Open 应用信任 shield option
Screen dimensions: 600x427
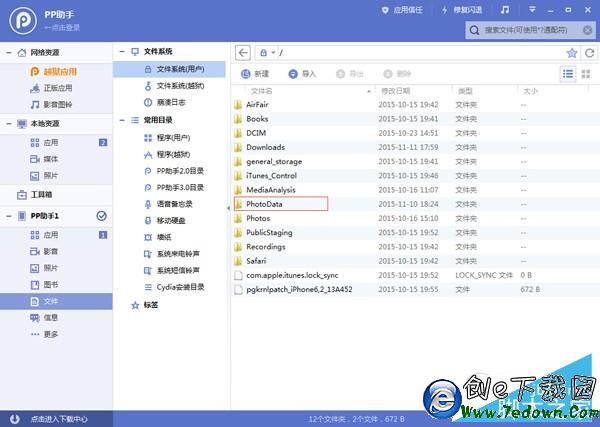402,10
